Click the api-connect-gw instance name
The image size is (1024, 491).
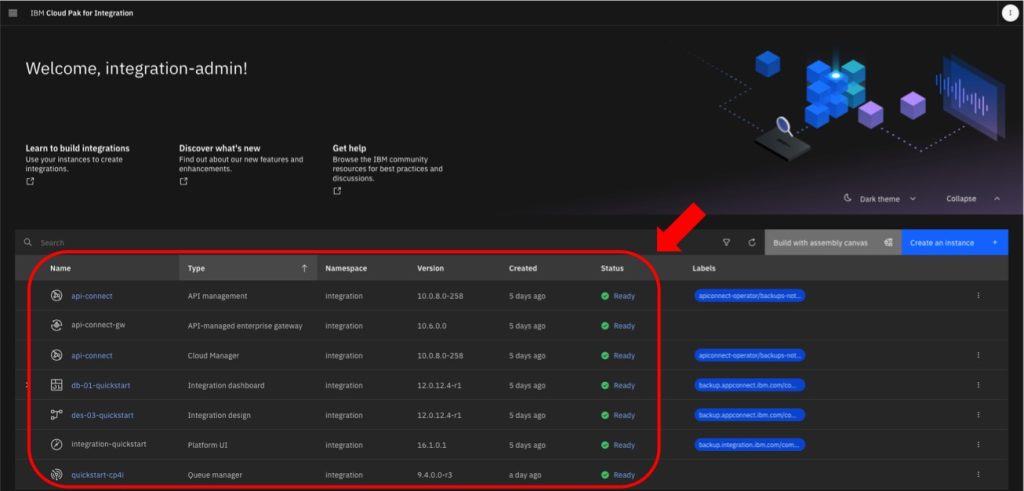point(98,325)
